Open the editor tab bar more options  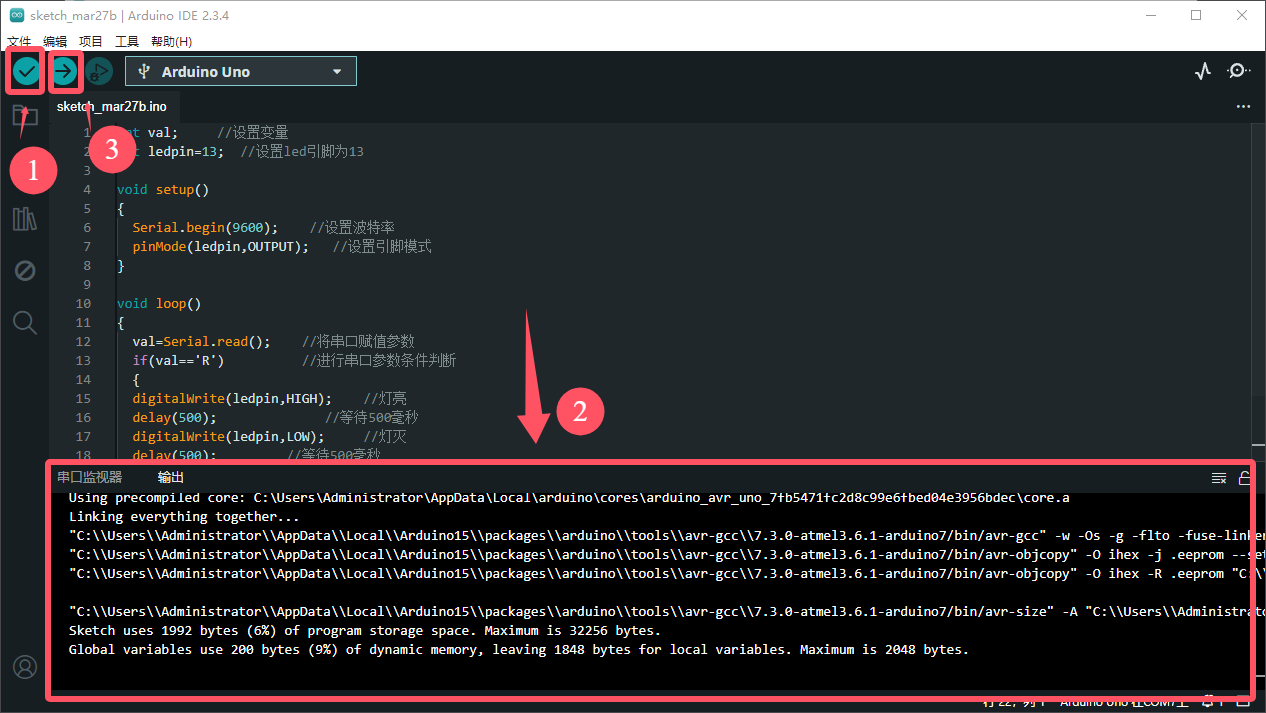[x=1243, y=106]
